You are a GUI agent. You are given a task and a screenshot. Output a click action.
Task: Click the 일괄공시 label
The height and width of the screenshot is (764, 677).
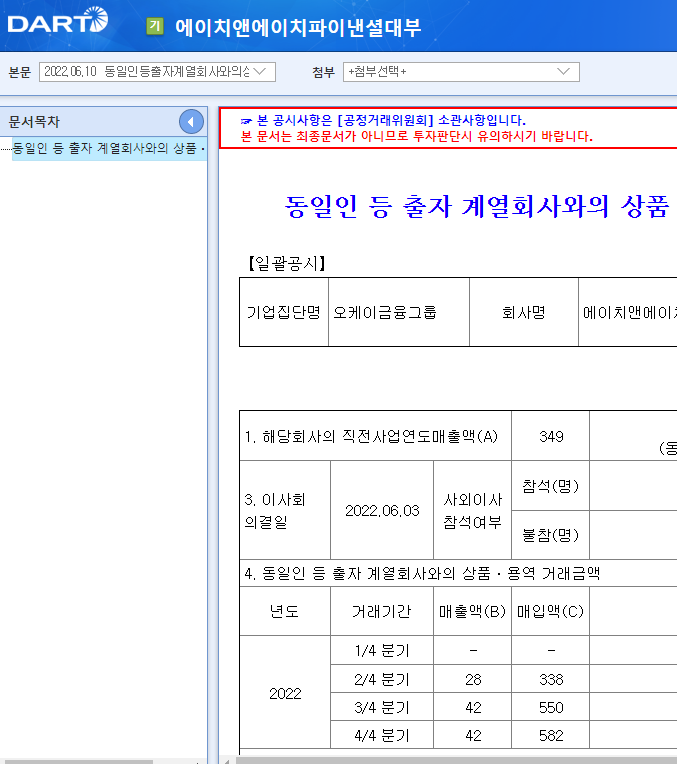tap(287, 264)
